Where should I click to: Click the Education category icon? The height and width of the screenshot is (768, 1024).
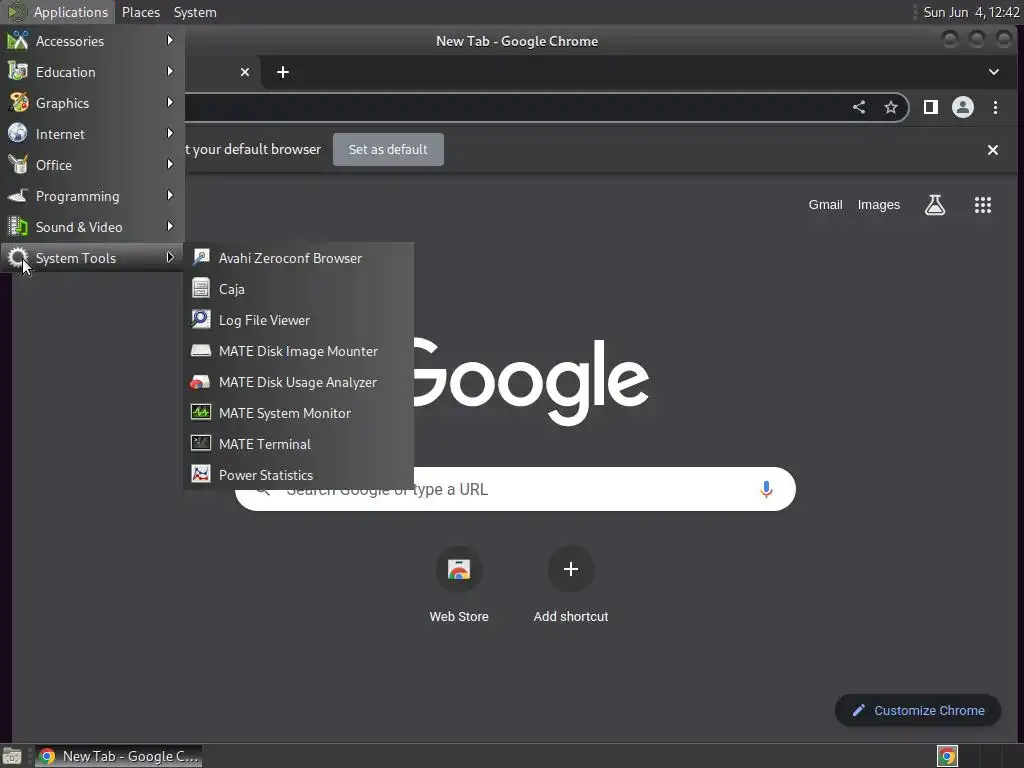click(18, 71)
